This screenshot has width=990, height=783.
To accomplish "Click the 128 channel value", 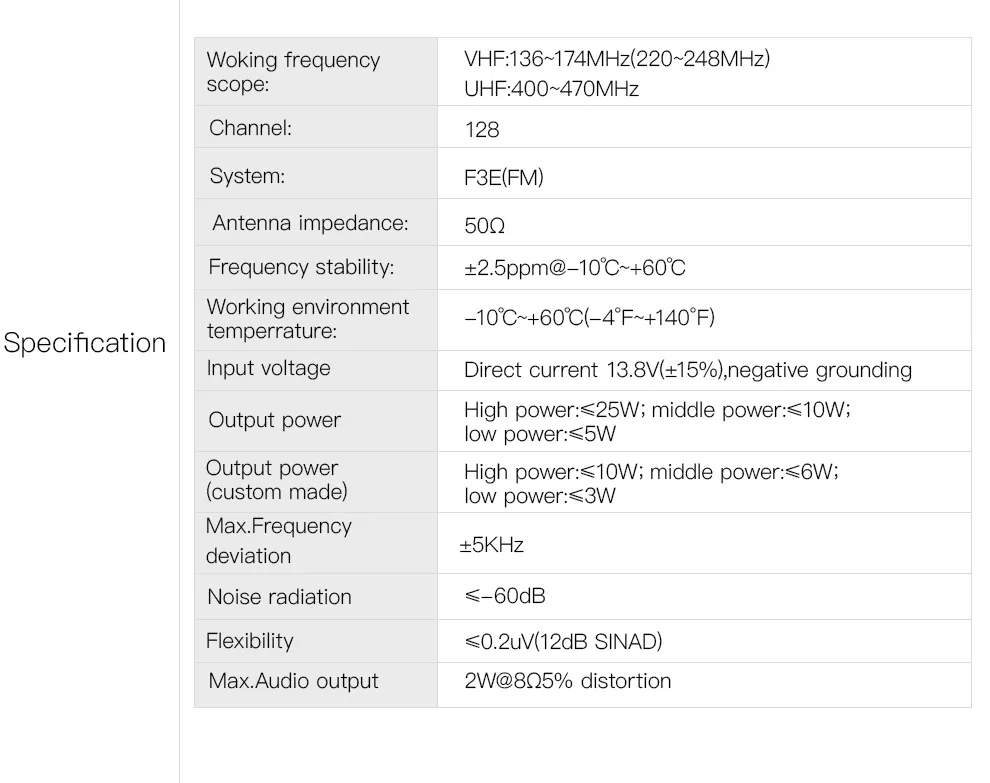I will pos(482,129).
